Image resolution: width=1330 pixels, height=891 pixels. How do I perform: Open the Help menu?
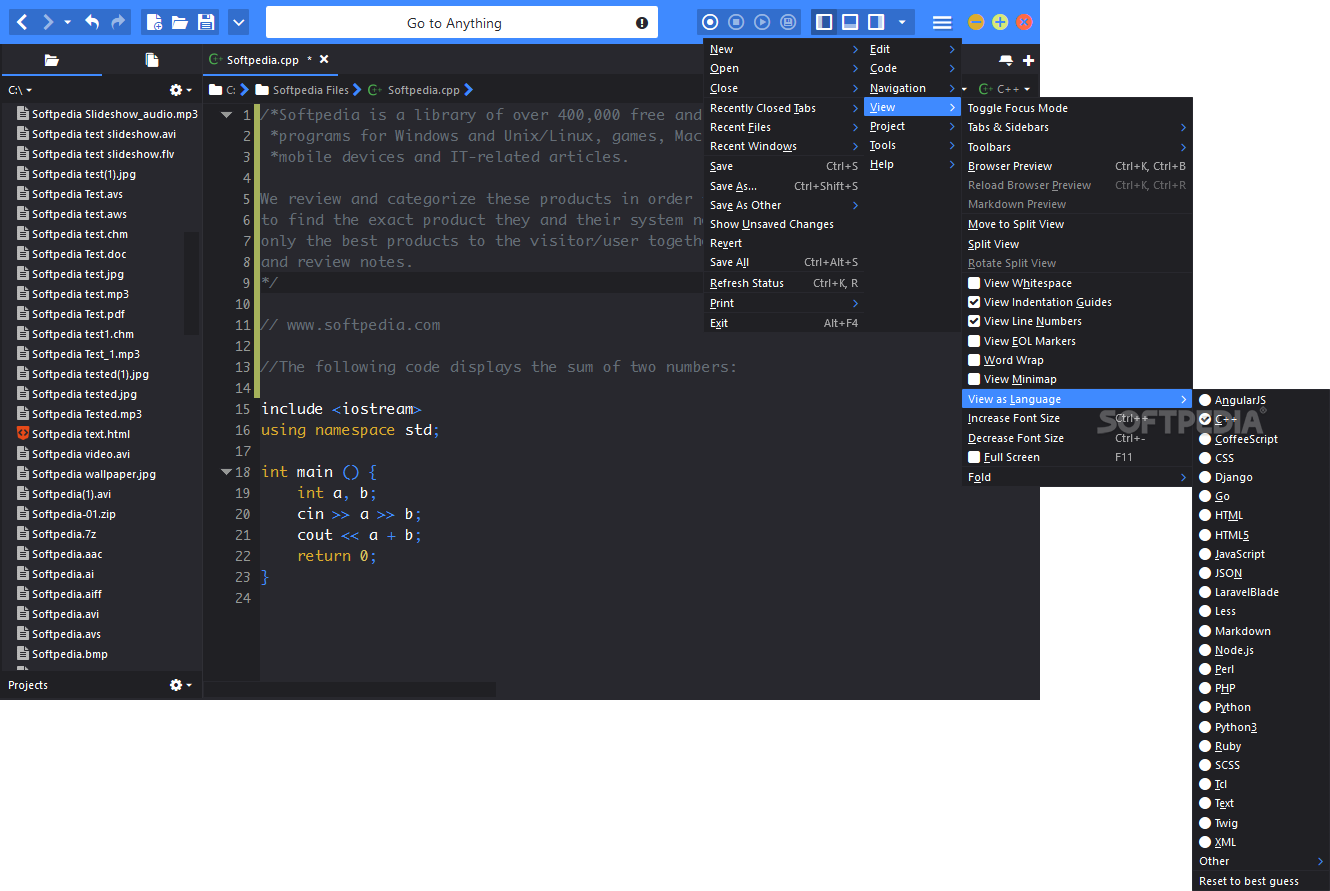[x=911, y=164]
